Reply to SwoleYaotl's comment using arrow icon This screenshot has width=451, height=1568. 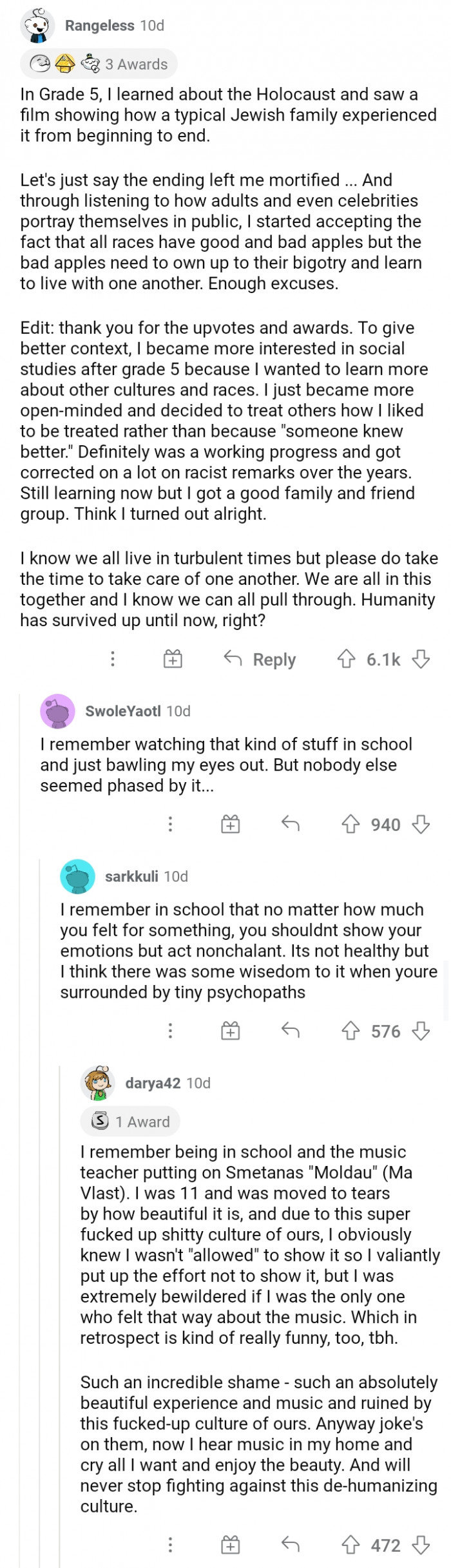291,824
